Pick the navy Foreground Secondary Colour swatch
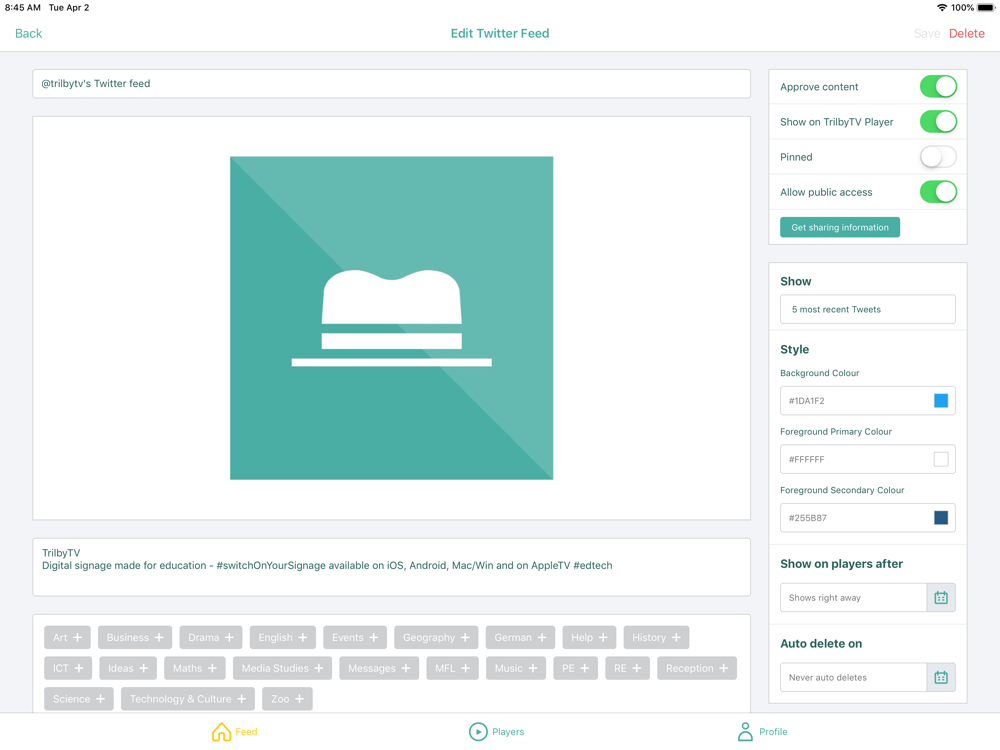1000x750 pixels. click(941, 518)
